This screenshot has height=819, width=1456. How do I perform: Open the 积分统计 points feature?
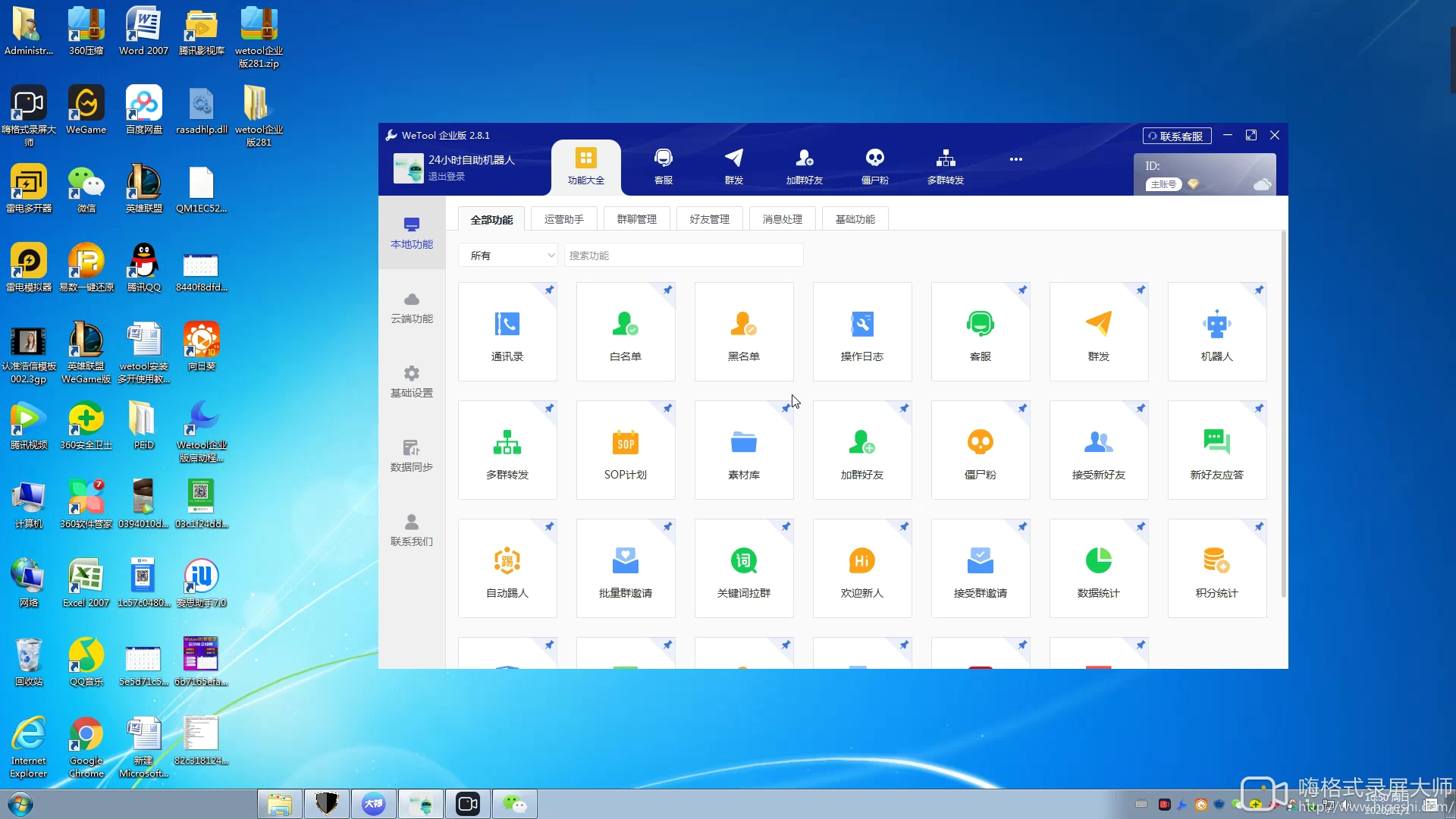[x=1217, y=568]
